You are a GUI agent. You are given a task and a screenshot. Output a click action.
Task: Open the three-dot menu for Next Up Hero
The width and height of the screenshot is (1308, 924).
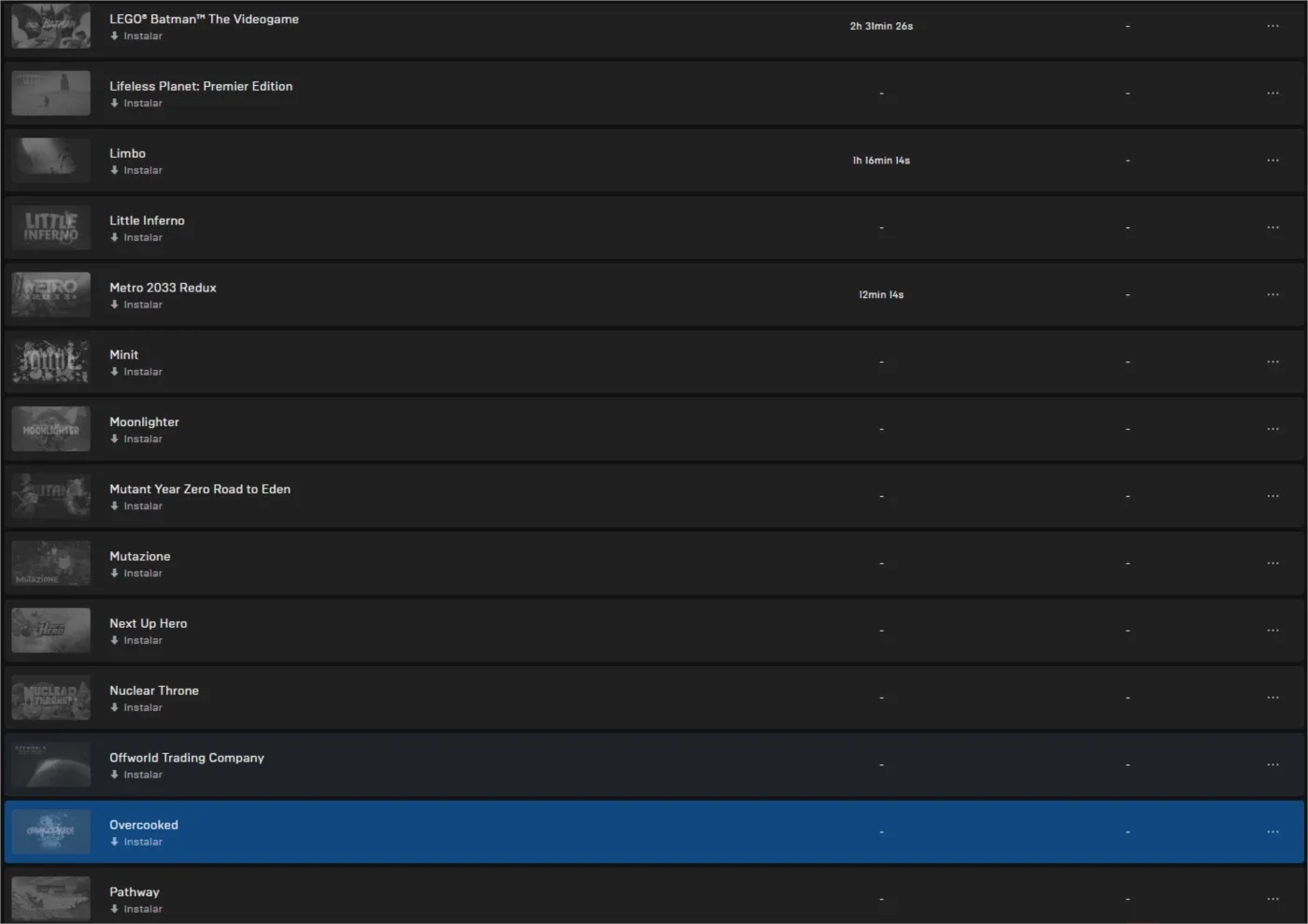(x=1272, y=631)
